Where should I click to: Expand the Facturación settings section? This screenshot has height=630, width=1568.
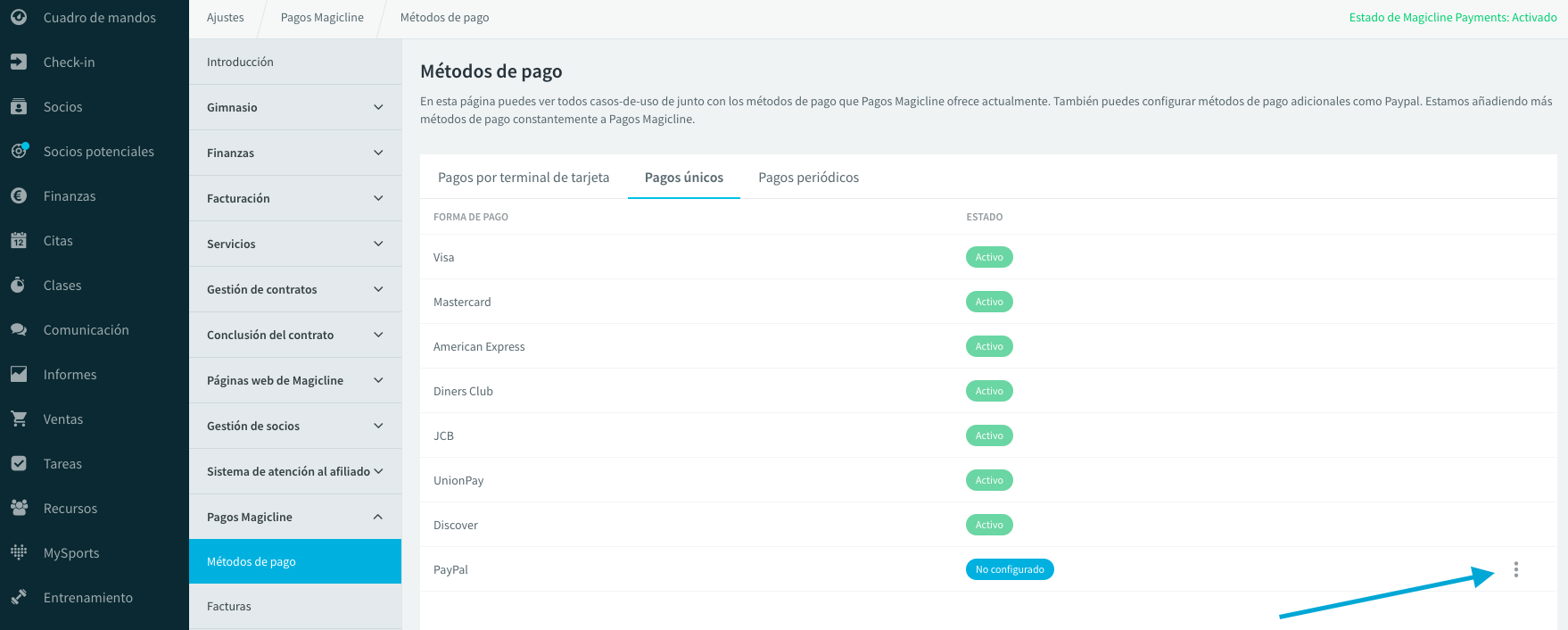coord(295,198)
